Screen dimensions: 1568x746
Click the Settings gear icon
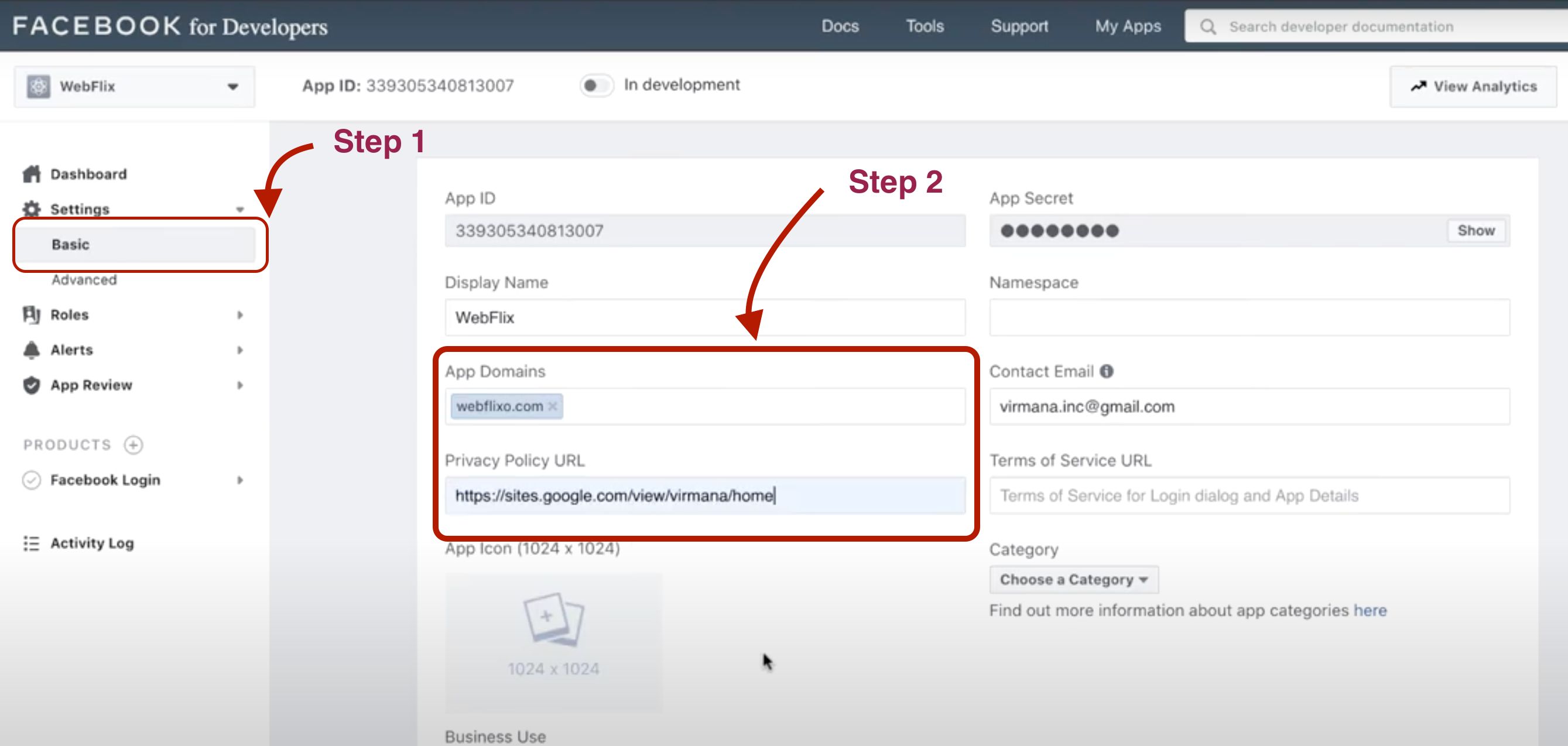click(x=32, y=209)
